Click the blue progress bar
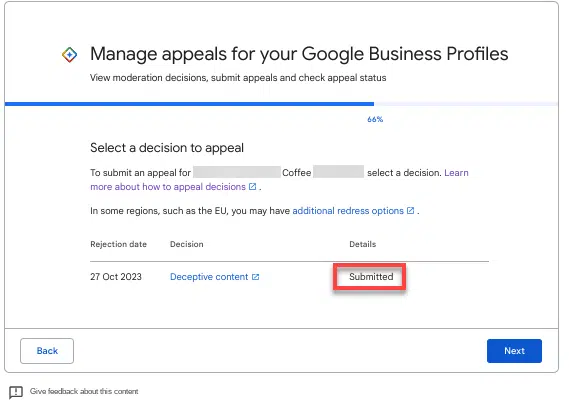The image size is (569, 401). [x=189, y=104]
